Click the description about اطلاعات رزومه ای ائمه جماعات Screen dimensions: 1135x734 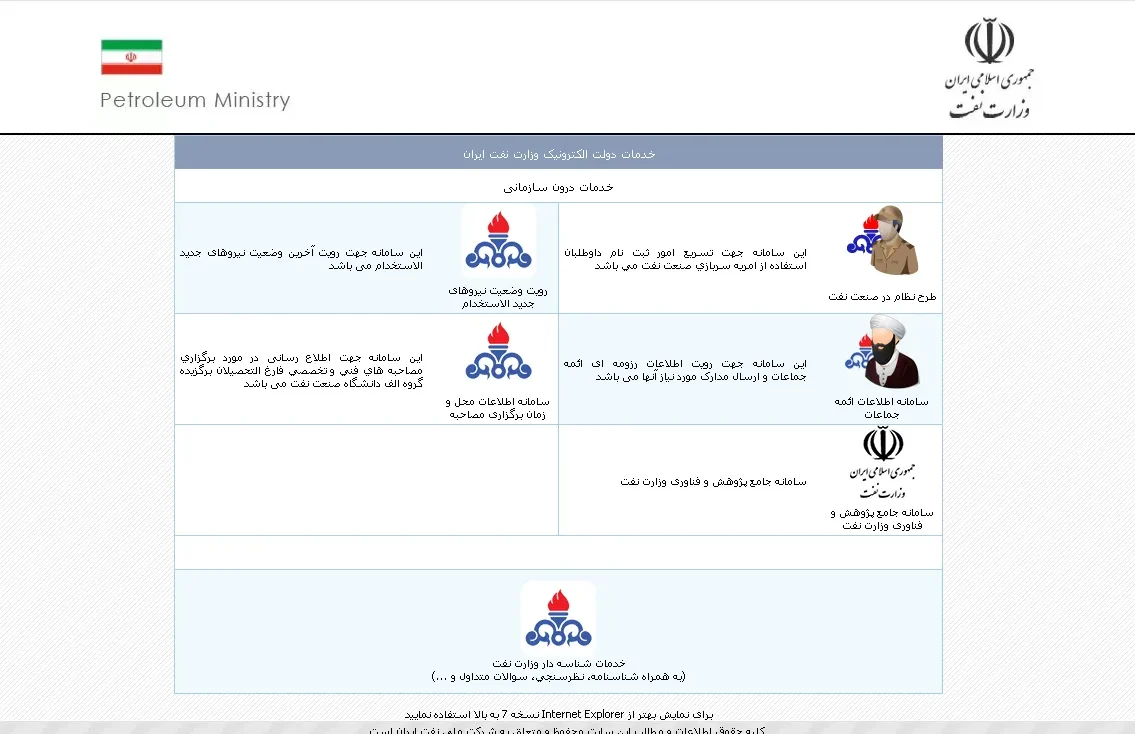(685, 370)
